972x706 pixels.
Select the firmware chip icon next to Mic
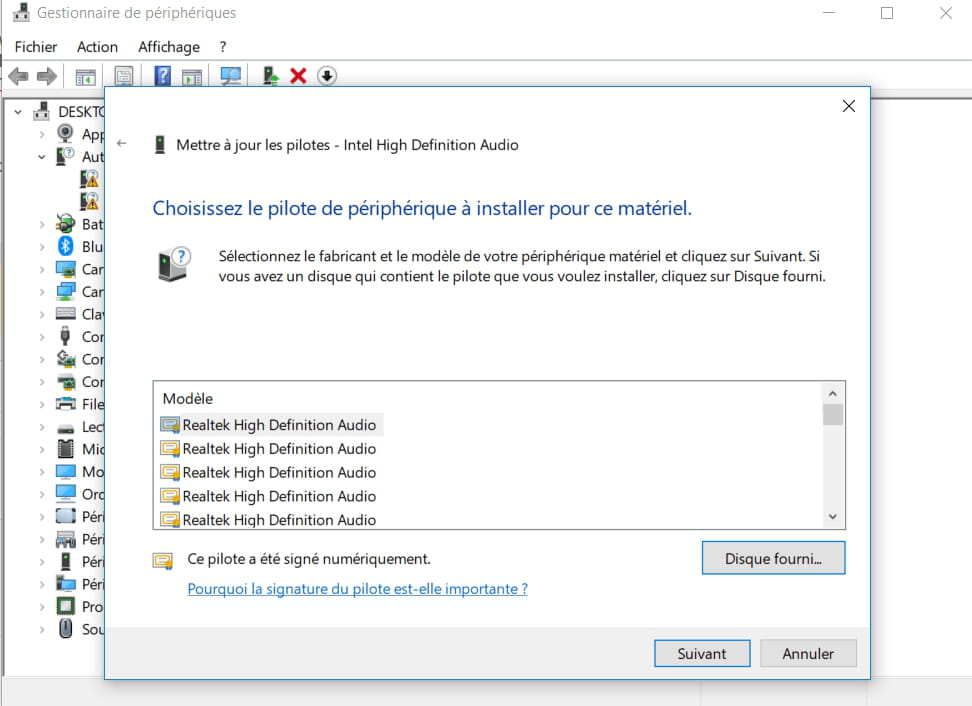pos(66,449)
